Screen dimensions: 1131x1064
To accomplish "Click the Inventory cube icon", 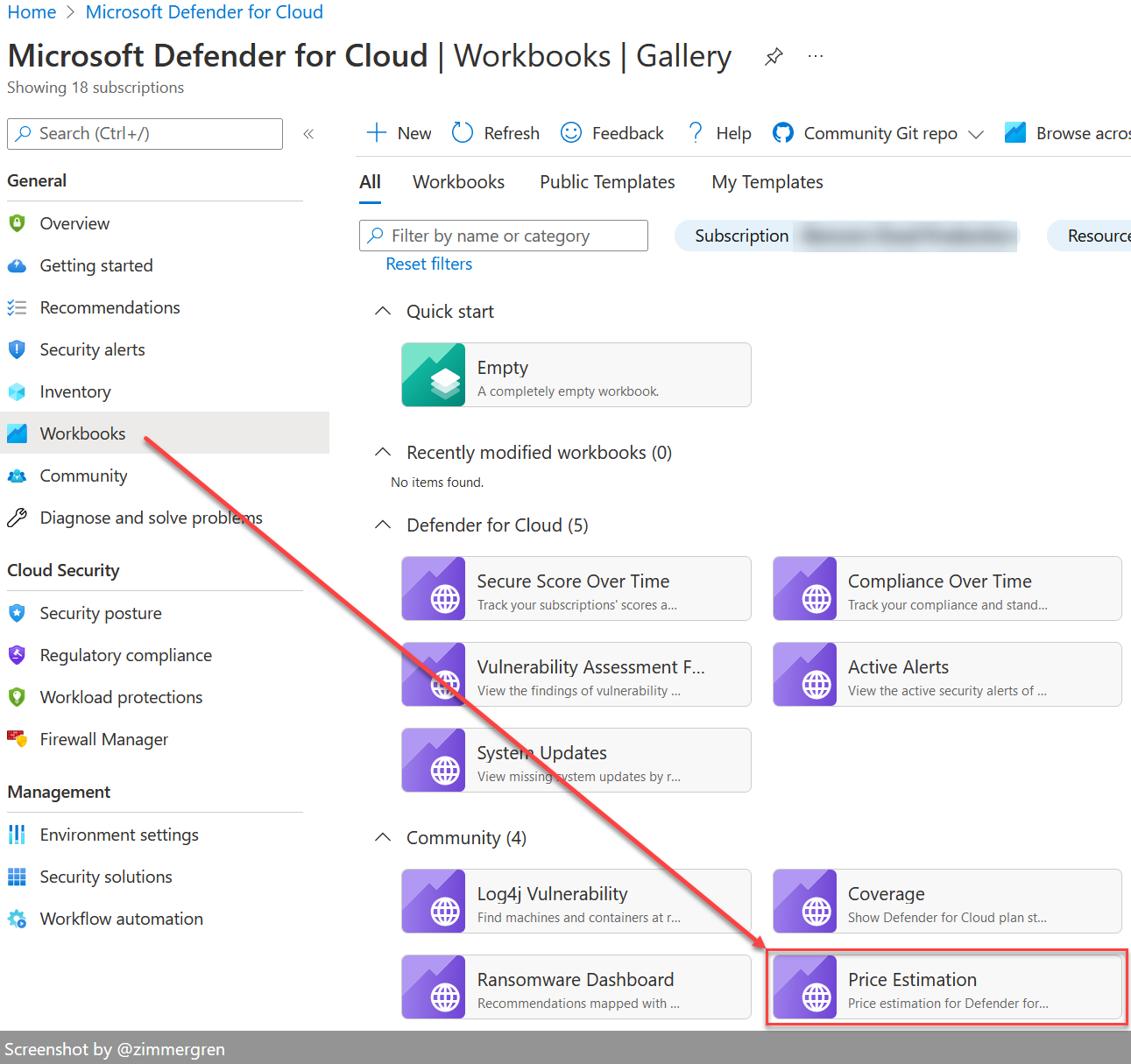I will point(17,391).
